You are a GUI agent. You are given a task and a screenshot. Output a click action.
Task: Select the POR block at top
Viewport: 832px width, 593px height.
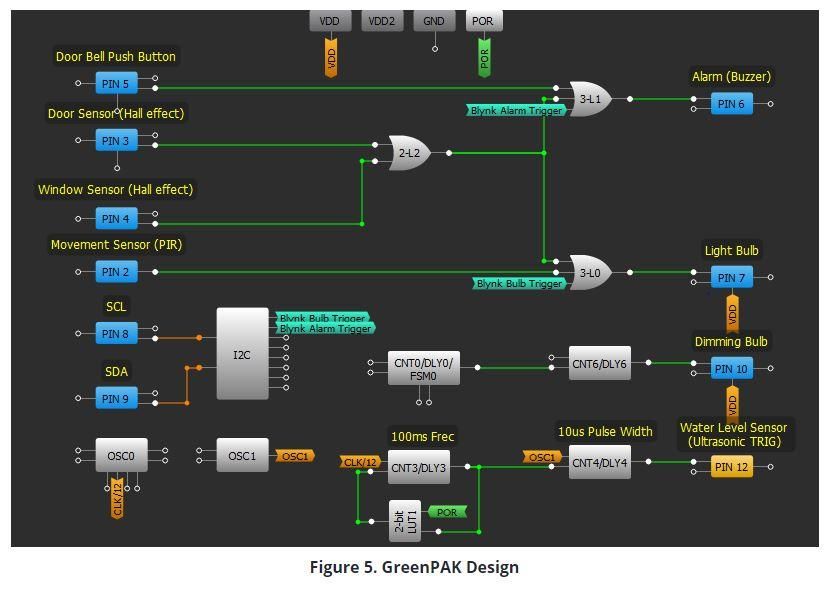[x=483, y=21]
